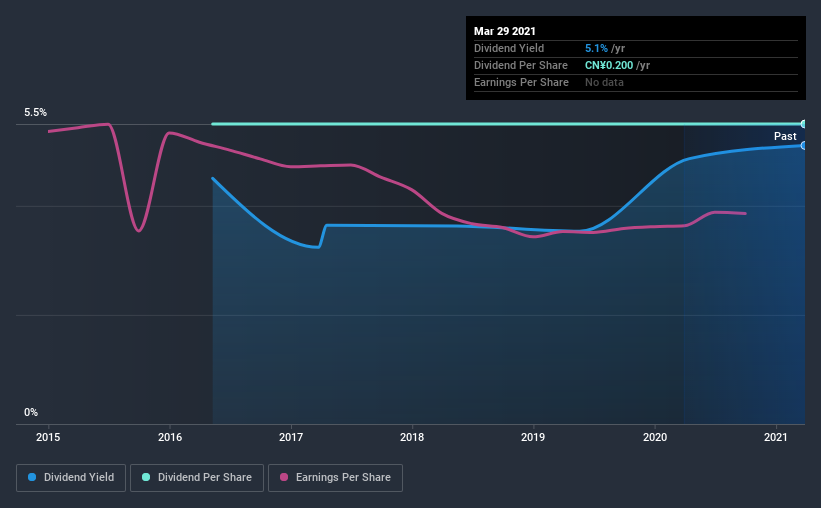Click the teal Dividend Per Share legend dot
The image size is (821, 508).
[146, 477]
